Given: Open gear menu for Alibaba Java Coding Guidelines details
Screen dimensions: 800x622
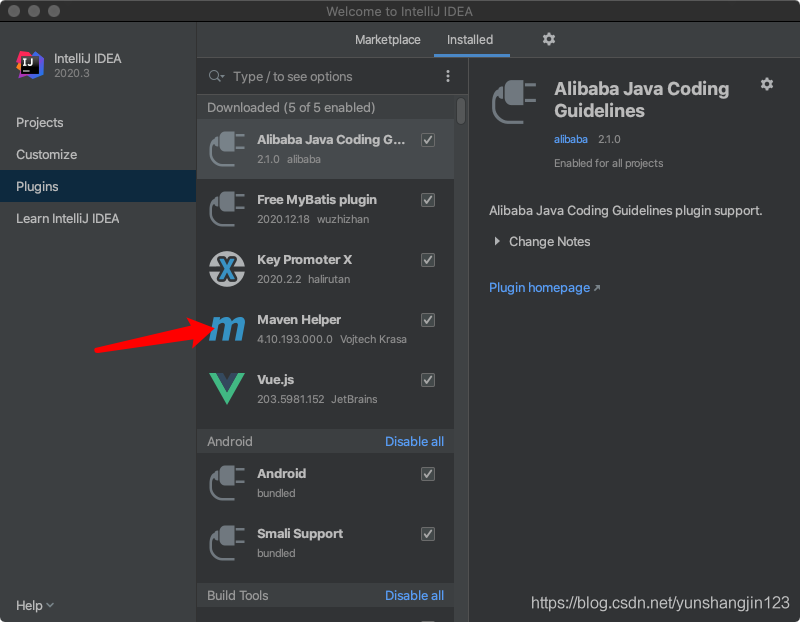Looking at the screenshot, I should click(x=766, y=84).
